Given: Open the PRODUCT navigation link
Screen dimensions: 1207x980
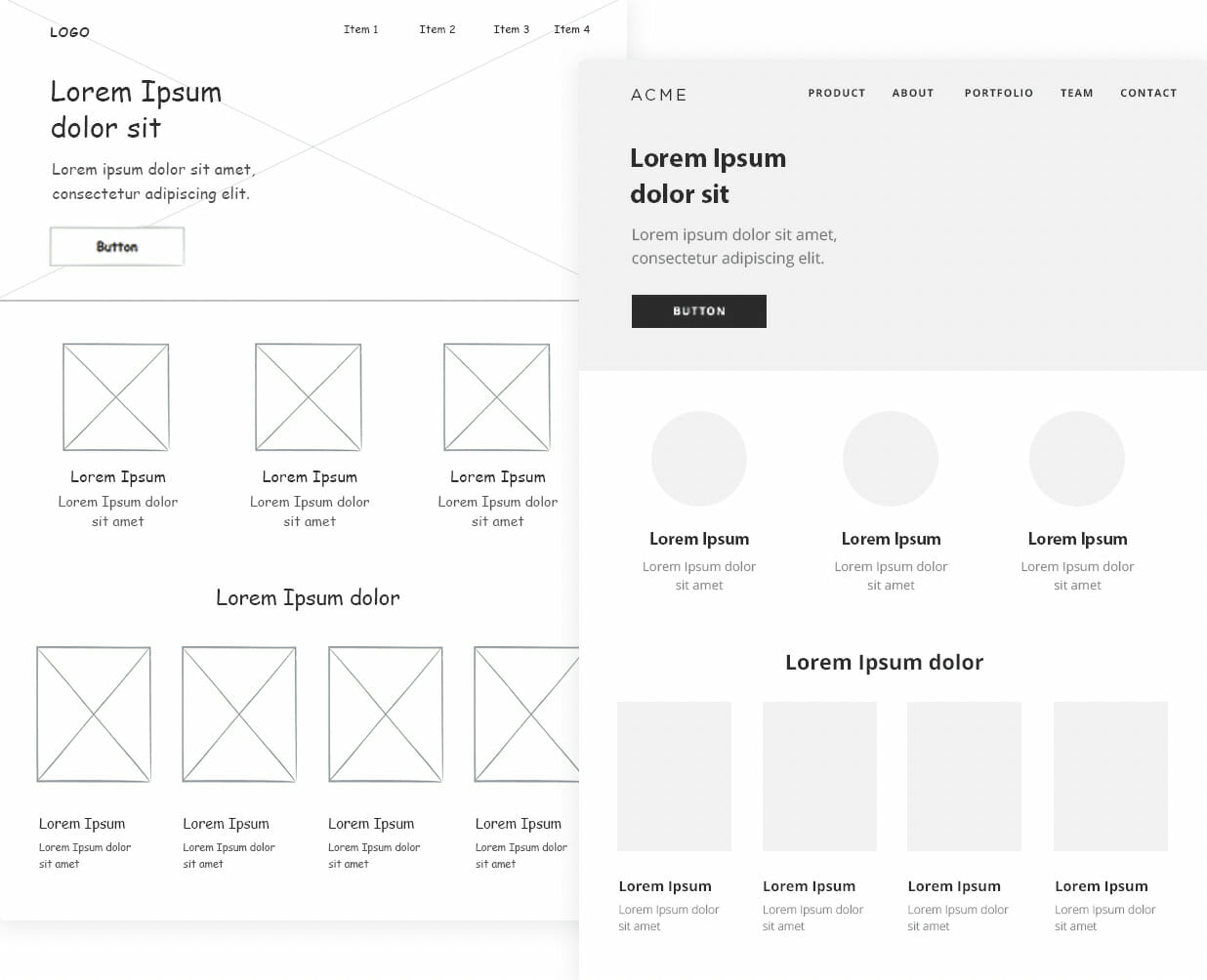Looking at the screenshot, I should [x=836, y=93].
